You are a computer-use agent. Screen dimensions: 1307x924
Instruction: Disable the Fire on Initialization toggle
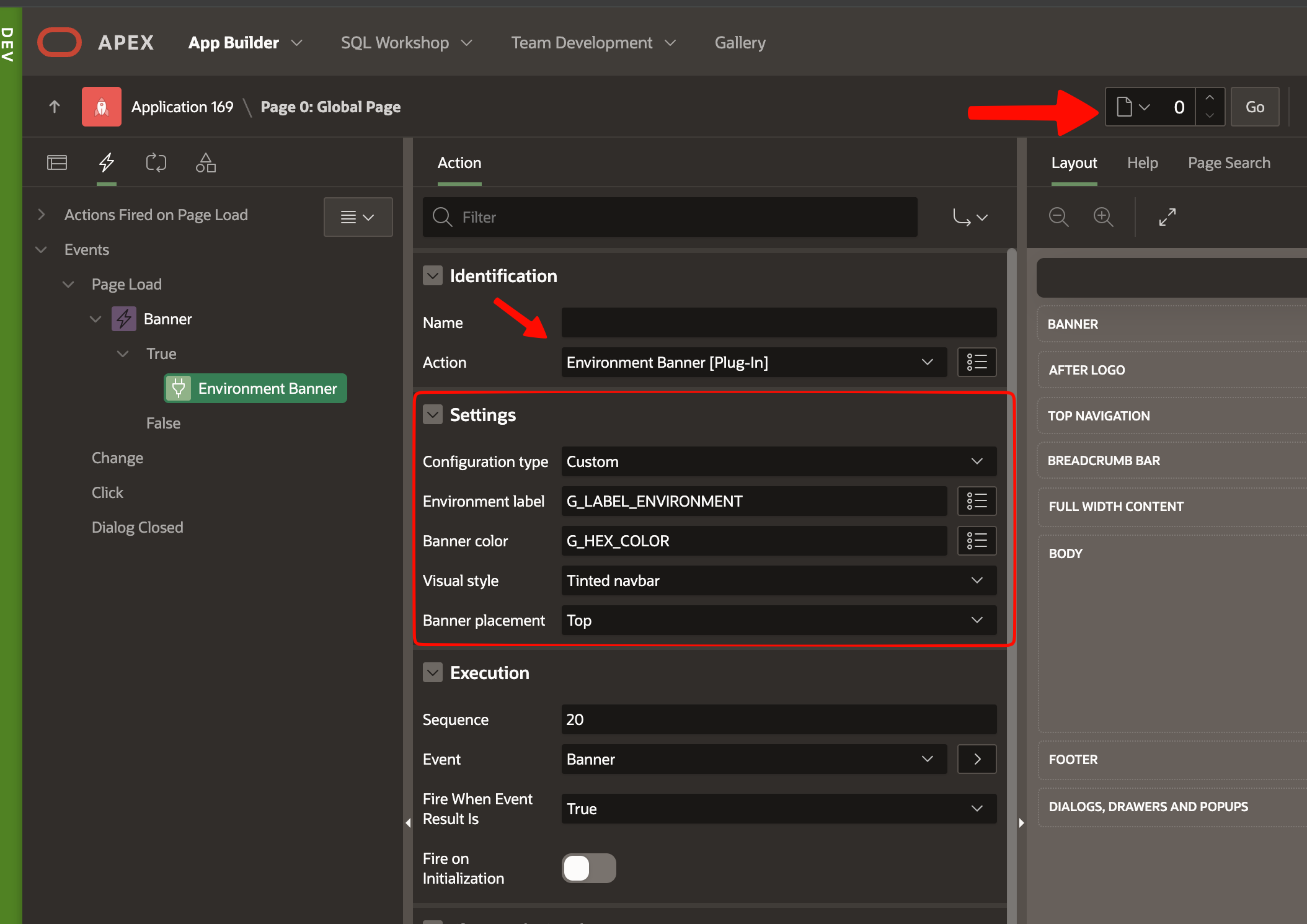(x=588, y=868)
